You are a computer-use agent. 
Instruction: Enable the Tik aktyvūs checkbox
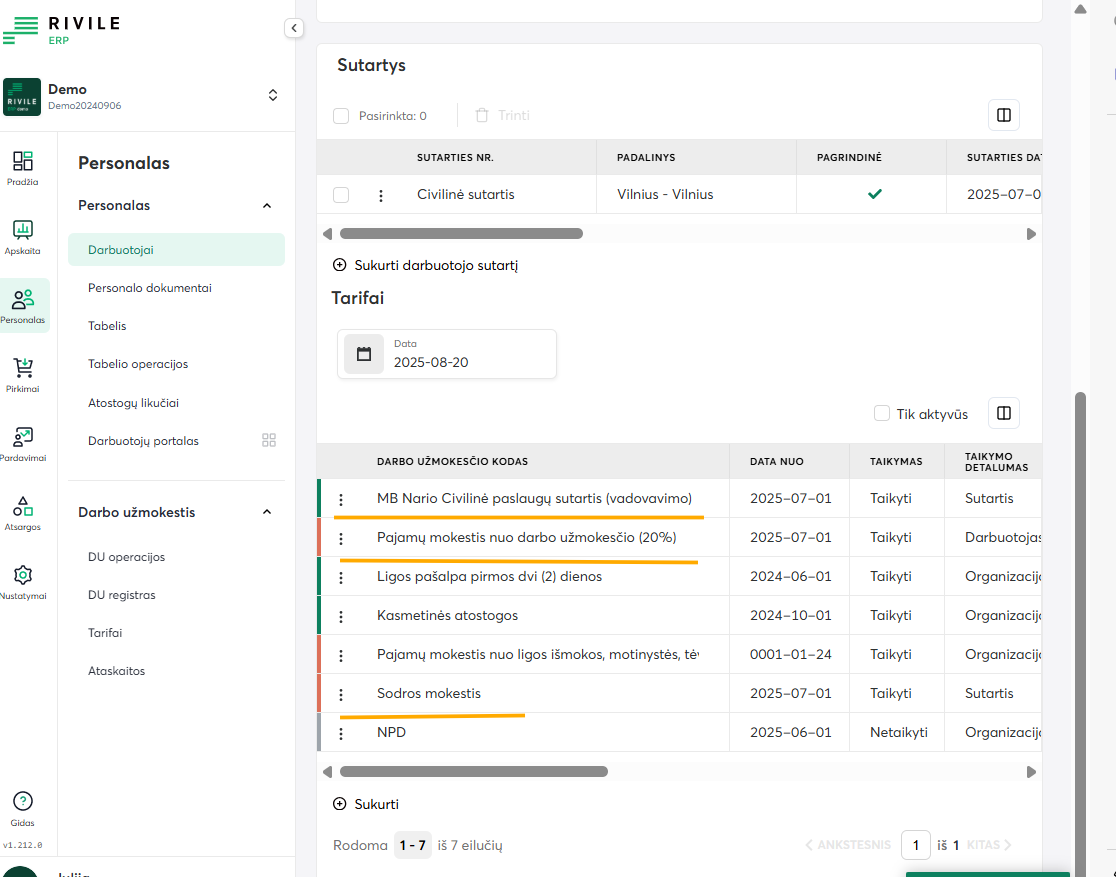(x=882, y=414)
